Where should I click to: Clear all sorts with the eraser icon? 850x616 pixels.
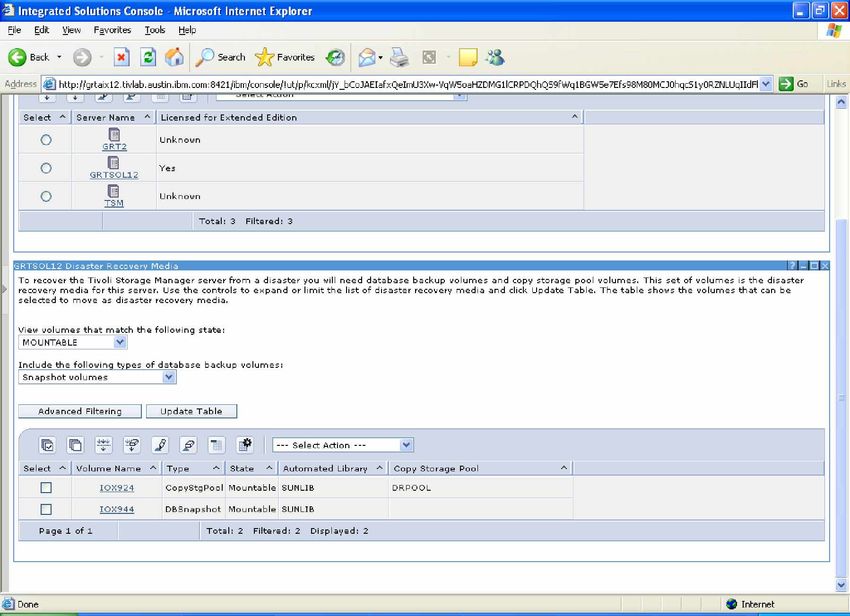[188, 445]
